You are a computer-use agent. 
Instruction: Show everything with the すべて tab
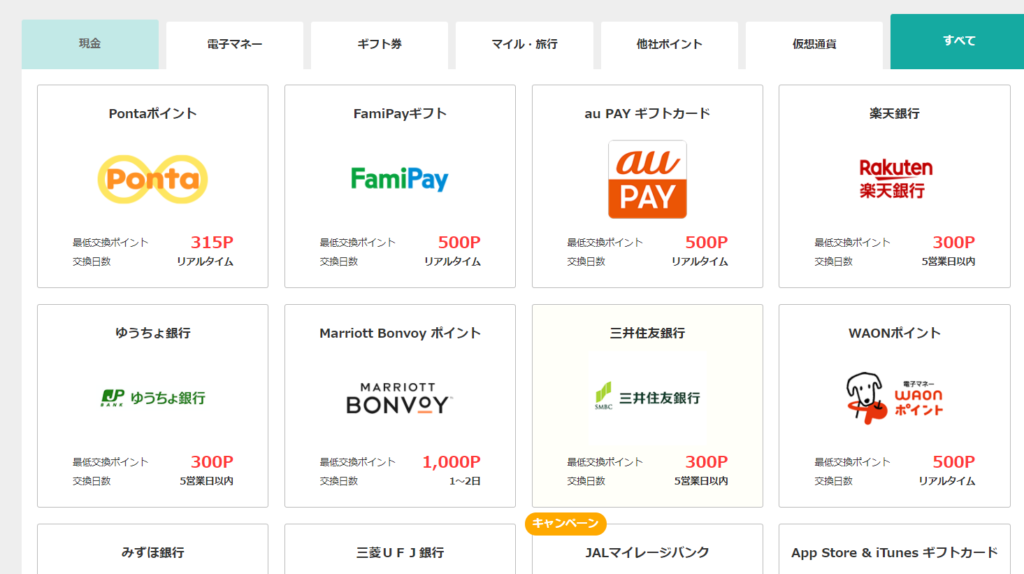point(958,41)
